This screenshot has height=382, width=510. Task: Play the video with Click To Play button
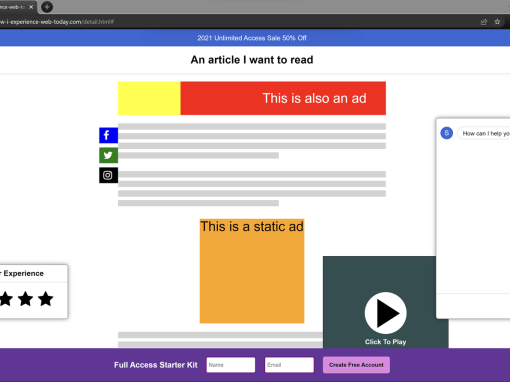pos(385,313)
